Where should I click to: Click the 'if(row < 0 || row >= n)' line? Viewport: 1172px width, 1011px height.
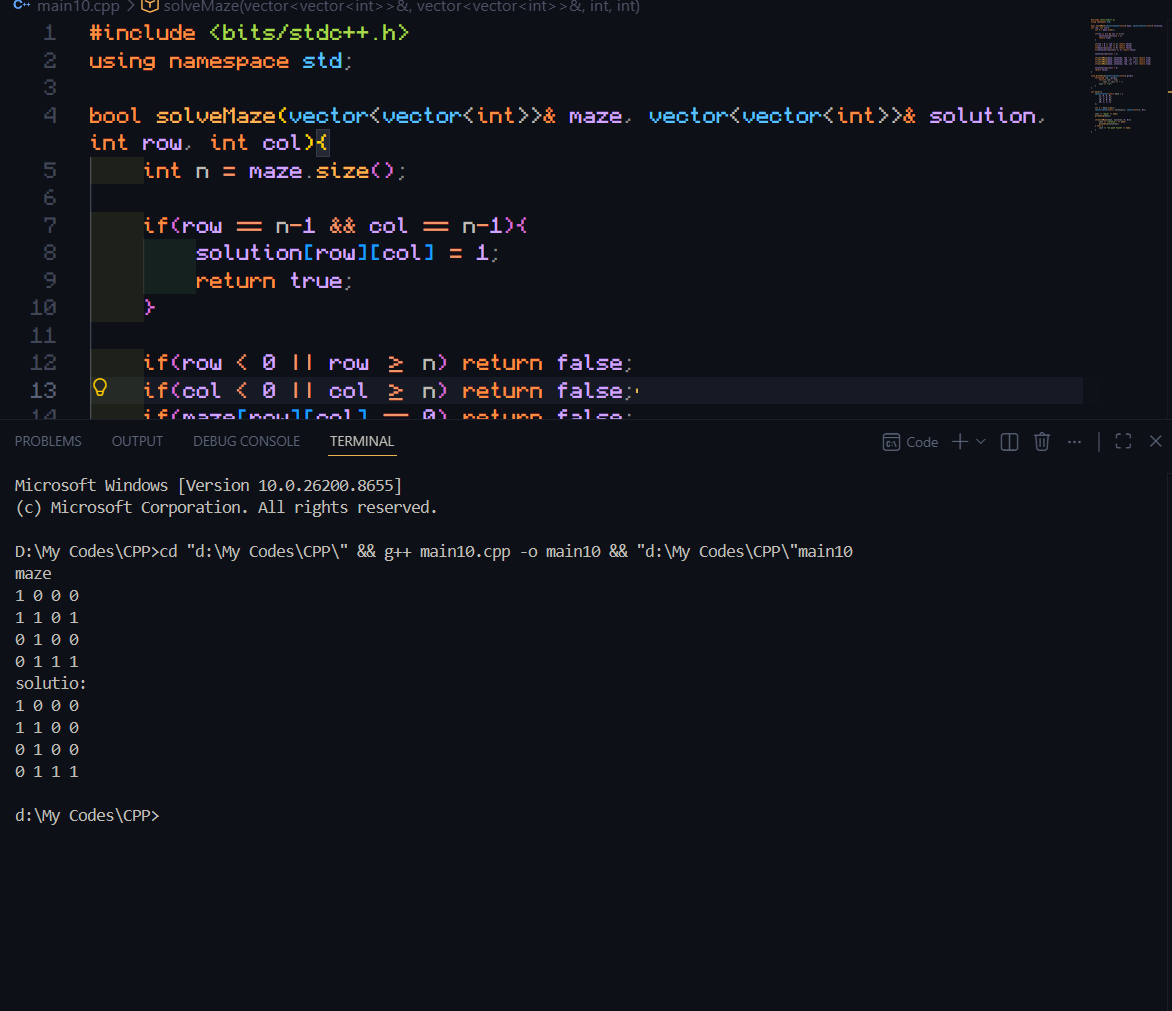[x=387, y=362]
